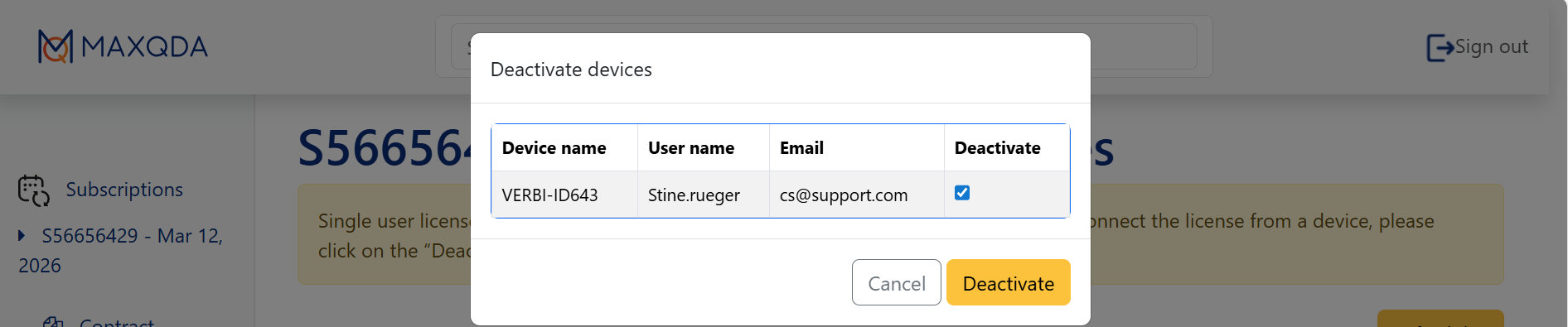Click the Sign out text link
1568x327 pixels.
point(1492,47)
